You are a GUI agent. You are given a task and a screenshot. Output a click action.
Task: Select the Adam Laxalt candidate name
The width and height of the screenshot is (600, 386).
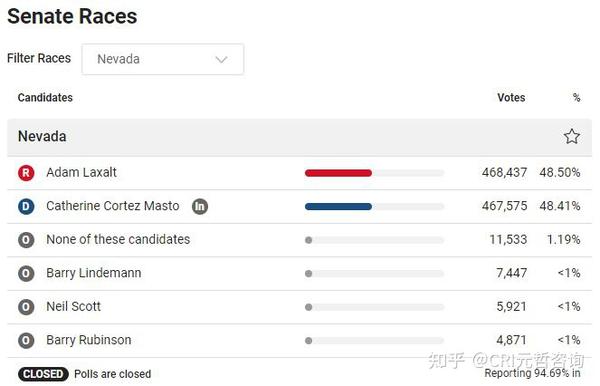(x=81, y=173)
